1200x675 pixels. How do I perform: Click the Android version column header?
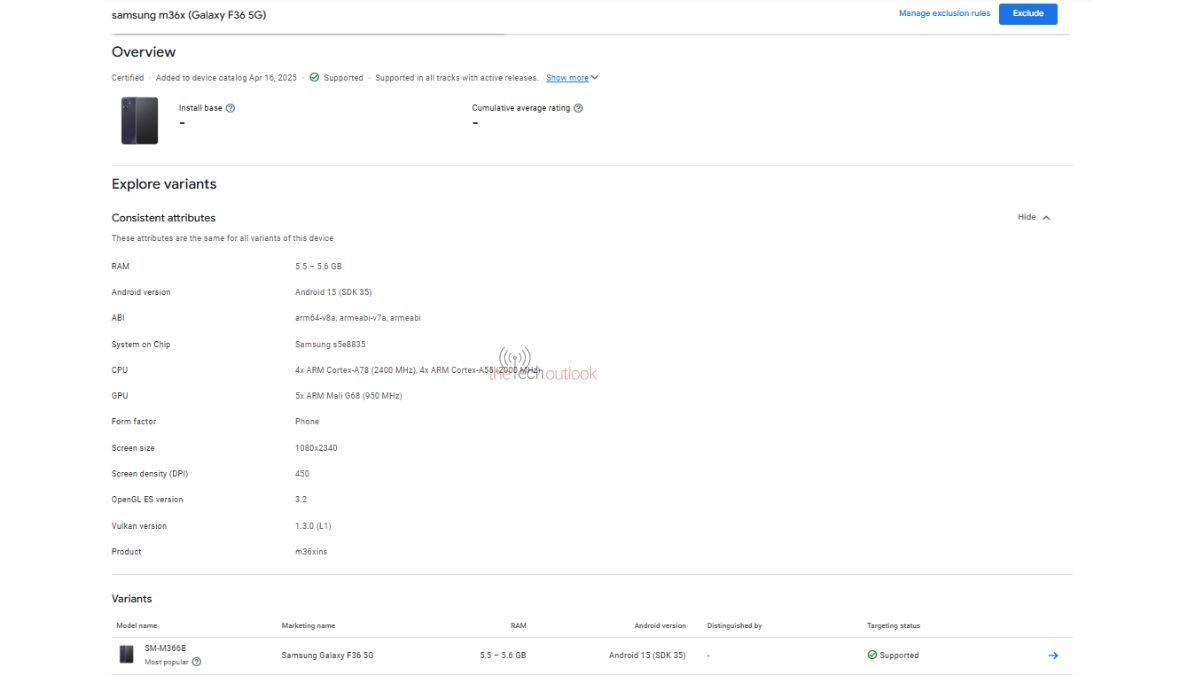660,626
